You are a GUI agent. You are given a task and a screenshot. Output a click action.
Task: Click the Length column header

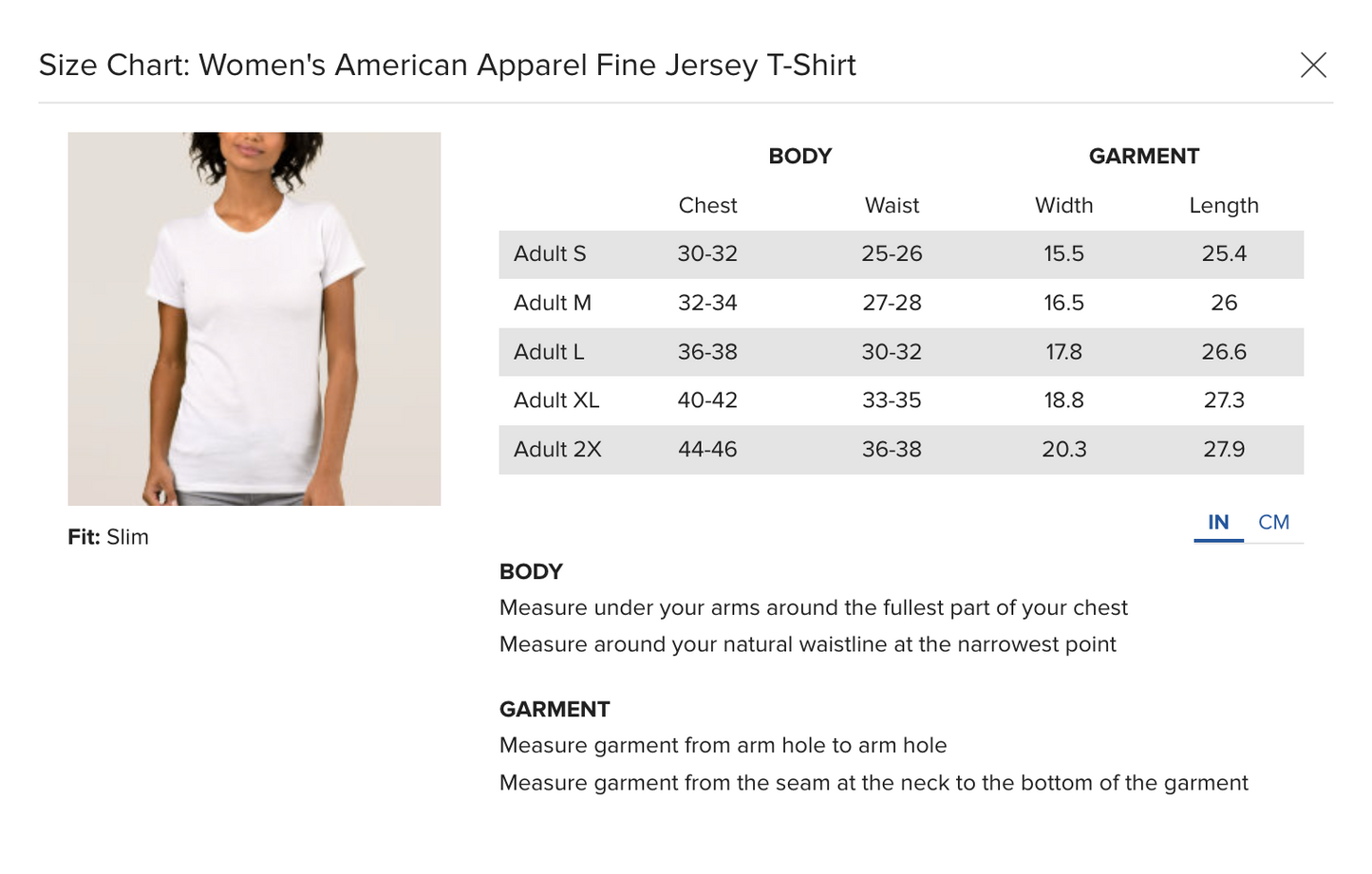coord(1224,206)
